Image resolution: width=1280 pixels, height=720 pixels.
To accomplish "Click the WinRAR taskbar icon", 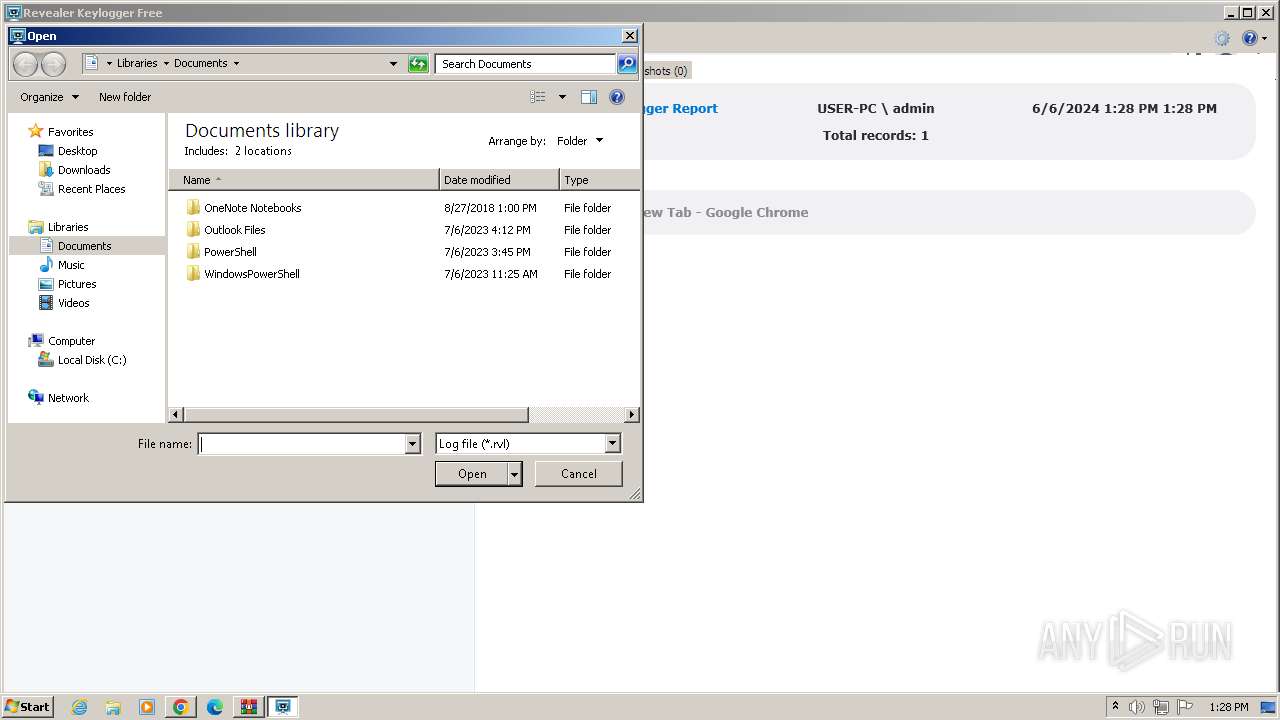I will (248, 707).
